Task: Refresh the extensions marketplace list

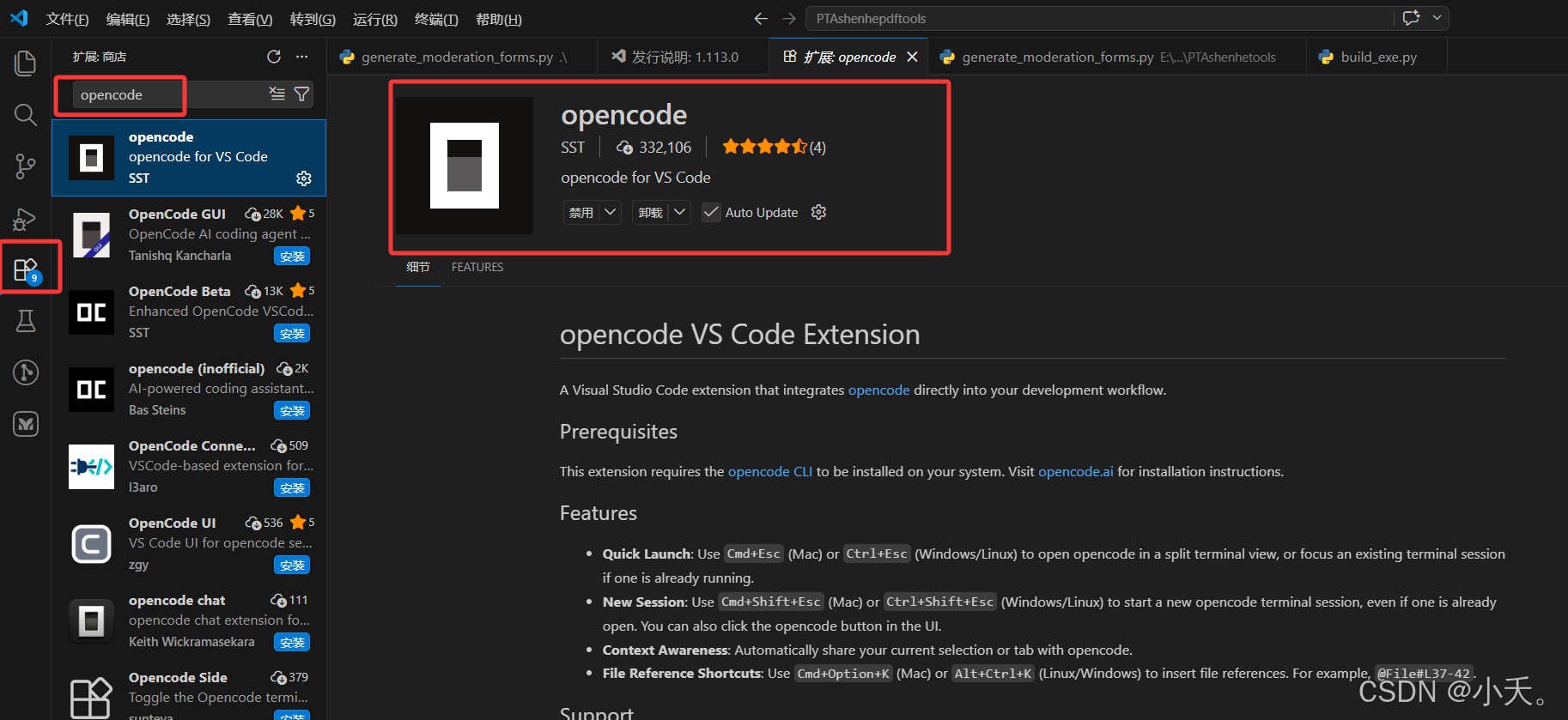Action: tap(274, 57)
